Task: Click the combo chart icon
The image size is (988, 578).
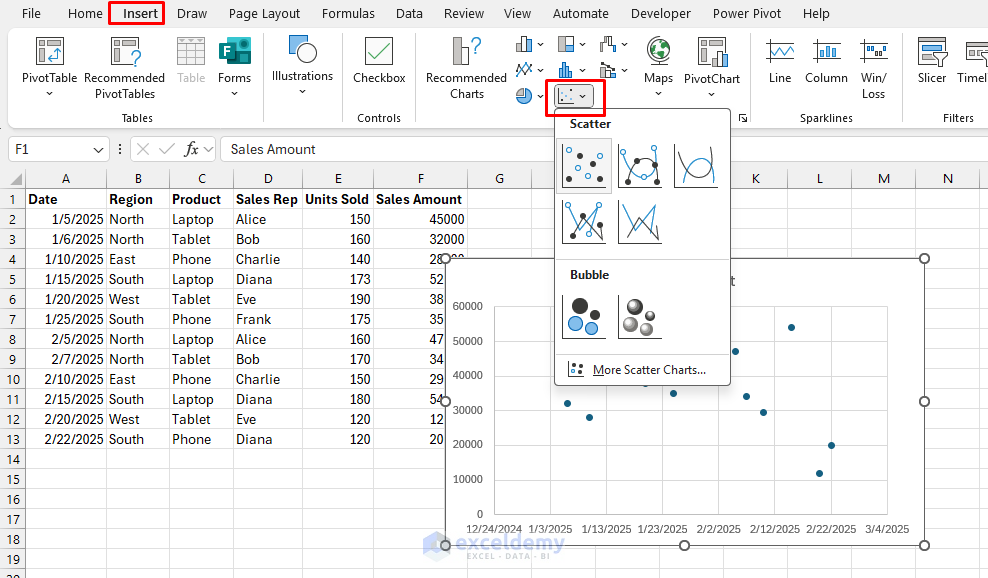Action: 608,69
